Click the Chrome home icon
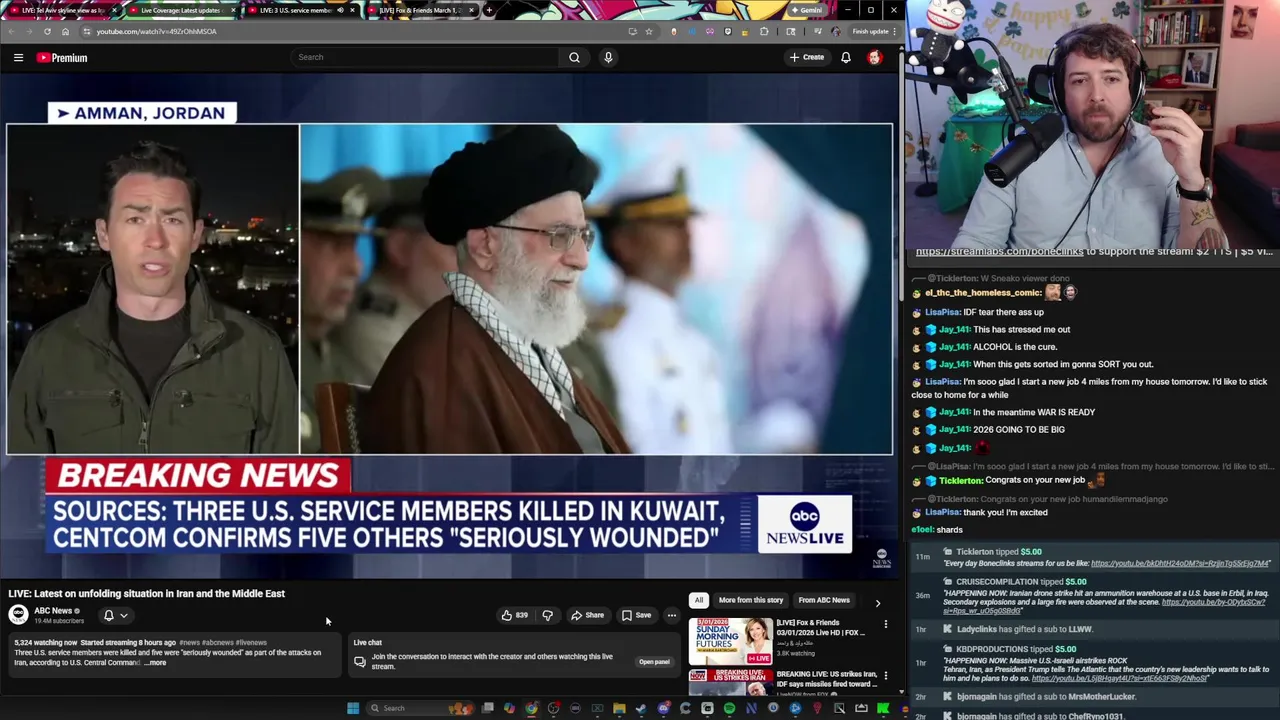Image resolution: width=1280 pixels, height=720 pixels. coord(65,31)
